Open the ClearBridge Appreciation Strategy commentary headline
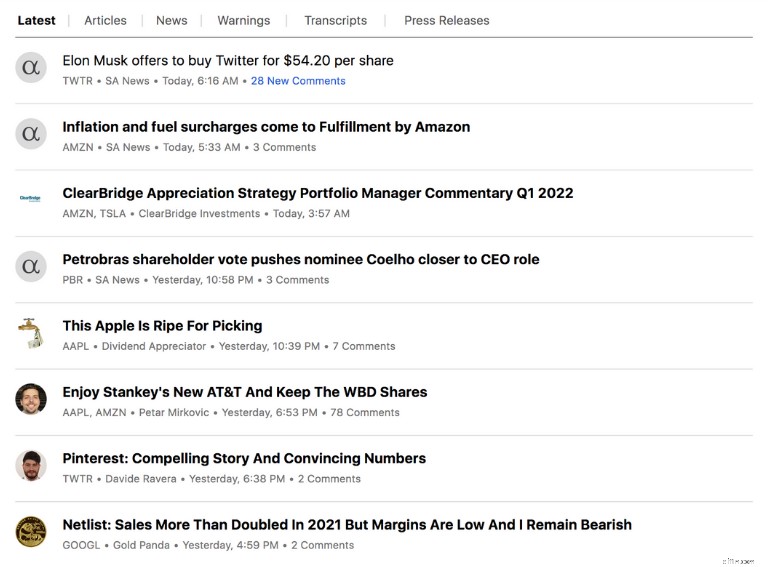 click(317, 193)
